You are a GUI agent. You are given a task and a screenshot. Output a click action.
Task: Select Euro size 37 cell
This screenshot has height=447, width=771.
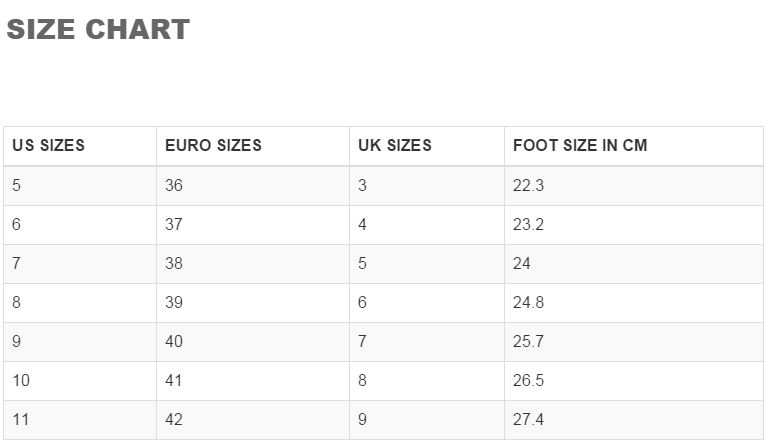(x=253, y=225)
